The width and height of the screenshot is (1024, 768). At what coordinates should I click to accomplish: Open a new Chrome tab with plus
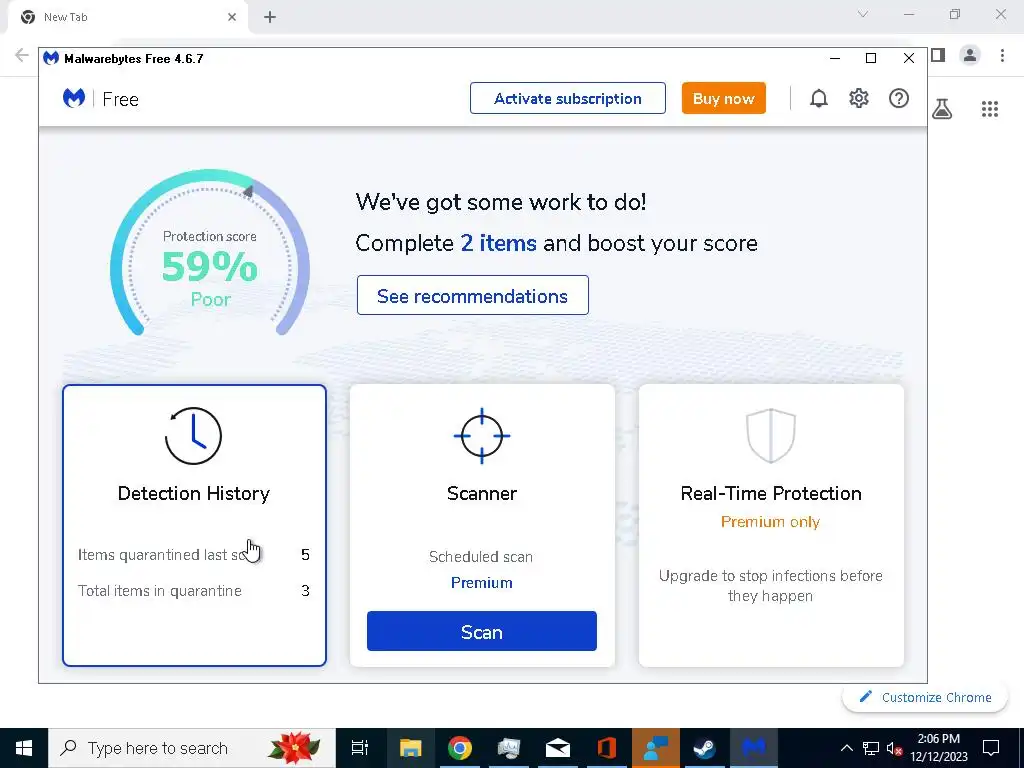tap(270, 17)
